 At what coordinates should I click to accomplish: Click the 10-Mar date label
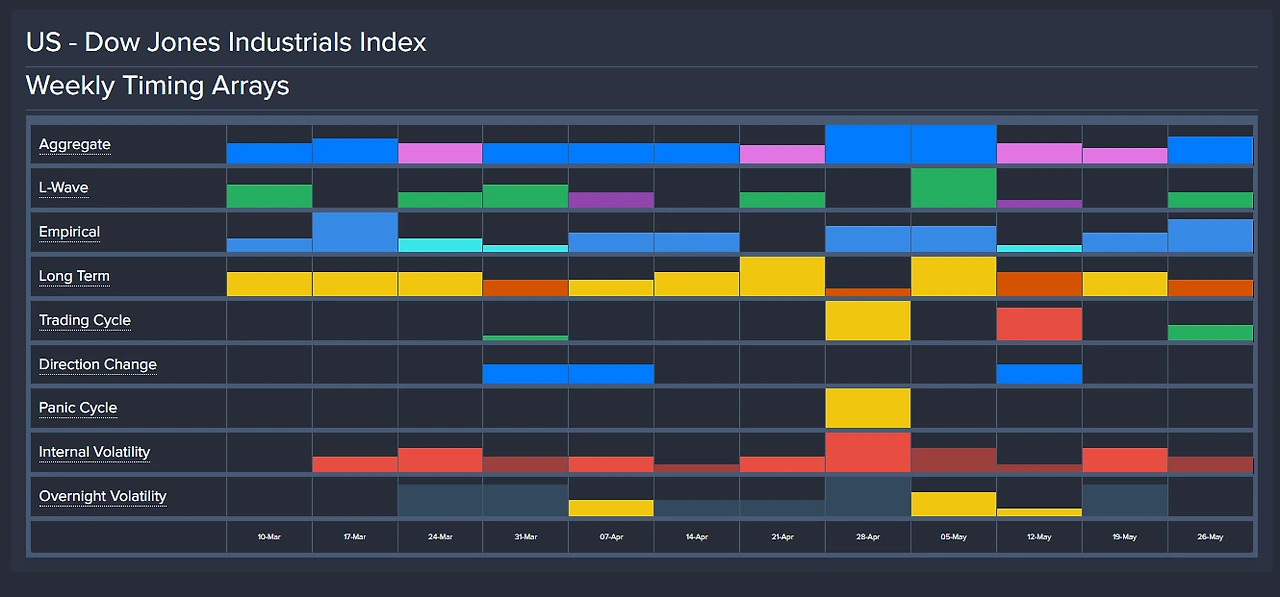269,537
